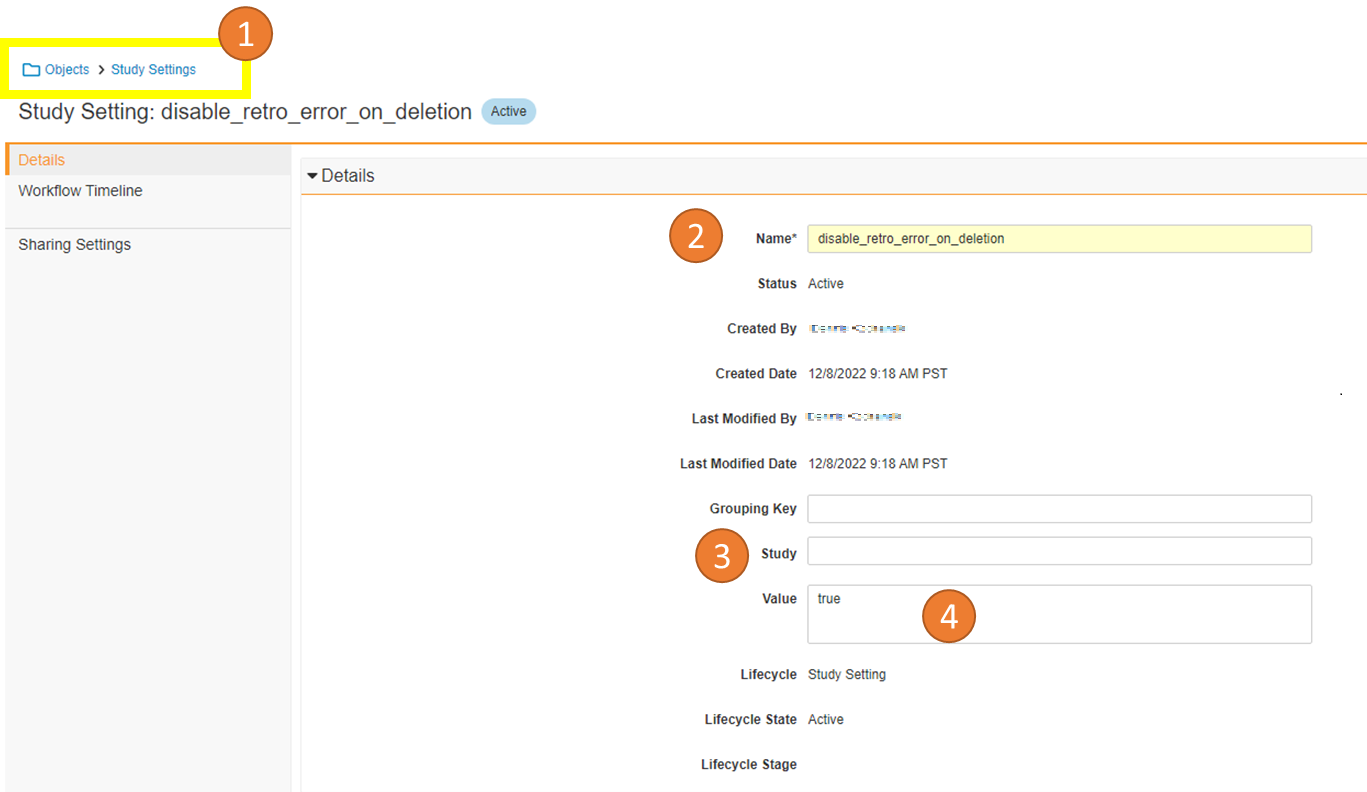Collapse the Details section triangle
This screenshot has width=1367, height=792.
(312, 176)
